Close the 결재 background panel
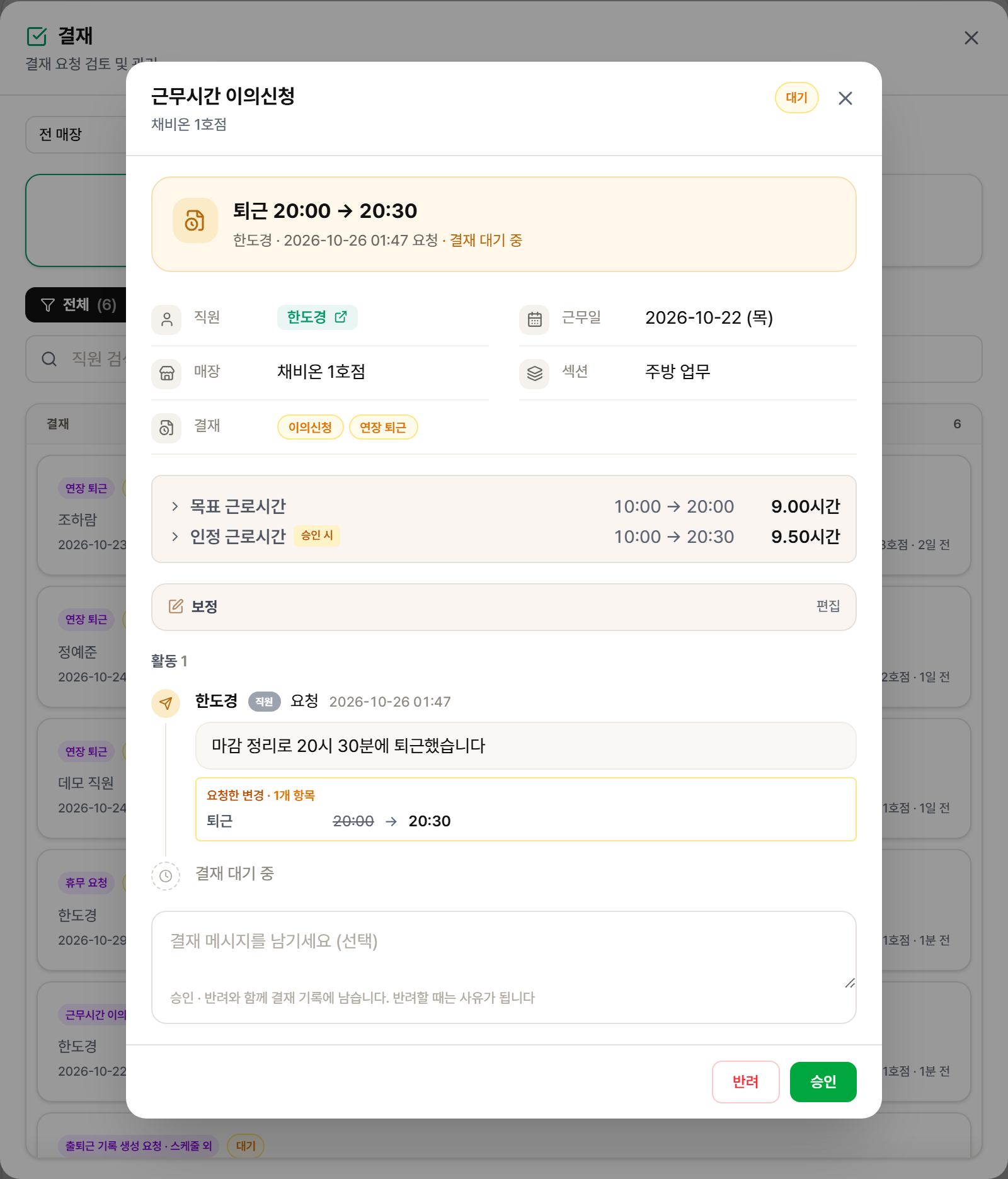1008x1179 pixels. coord(971,38)
